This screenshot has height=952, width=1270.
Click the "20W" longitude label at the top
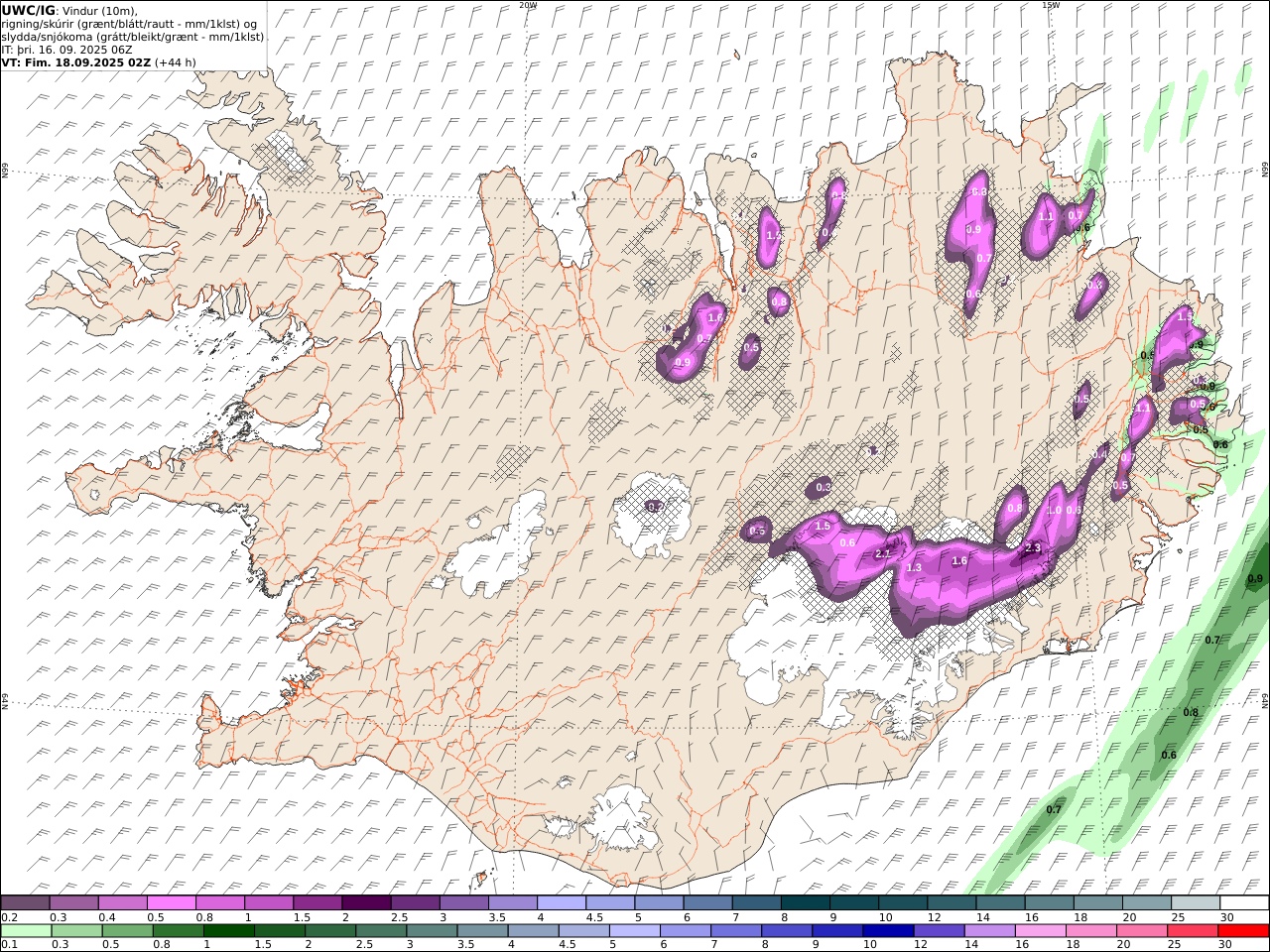[x=528, y=5]
